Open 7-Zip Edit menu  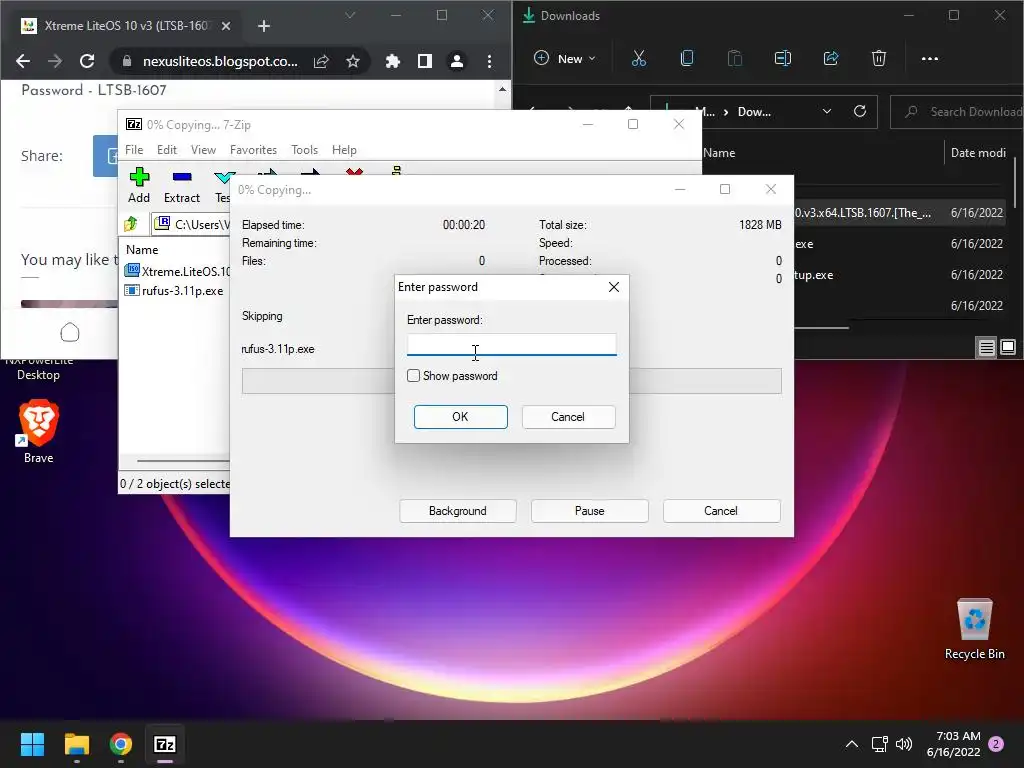point(167,150)
